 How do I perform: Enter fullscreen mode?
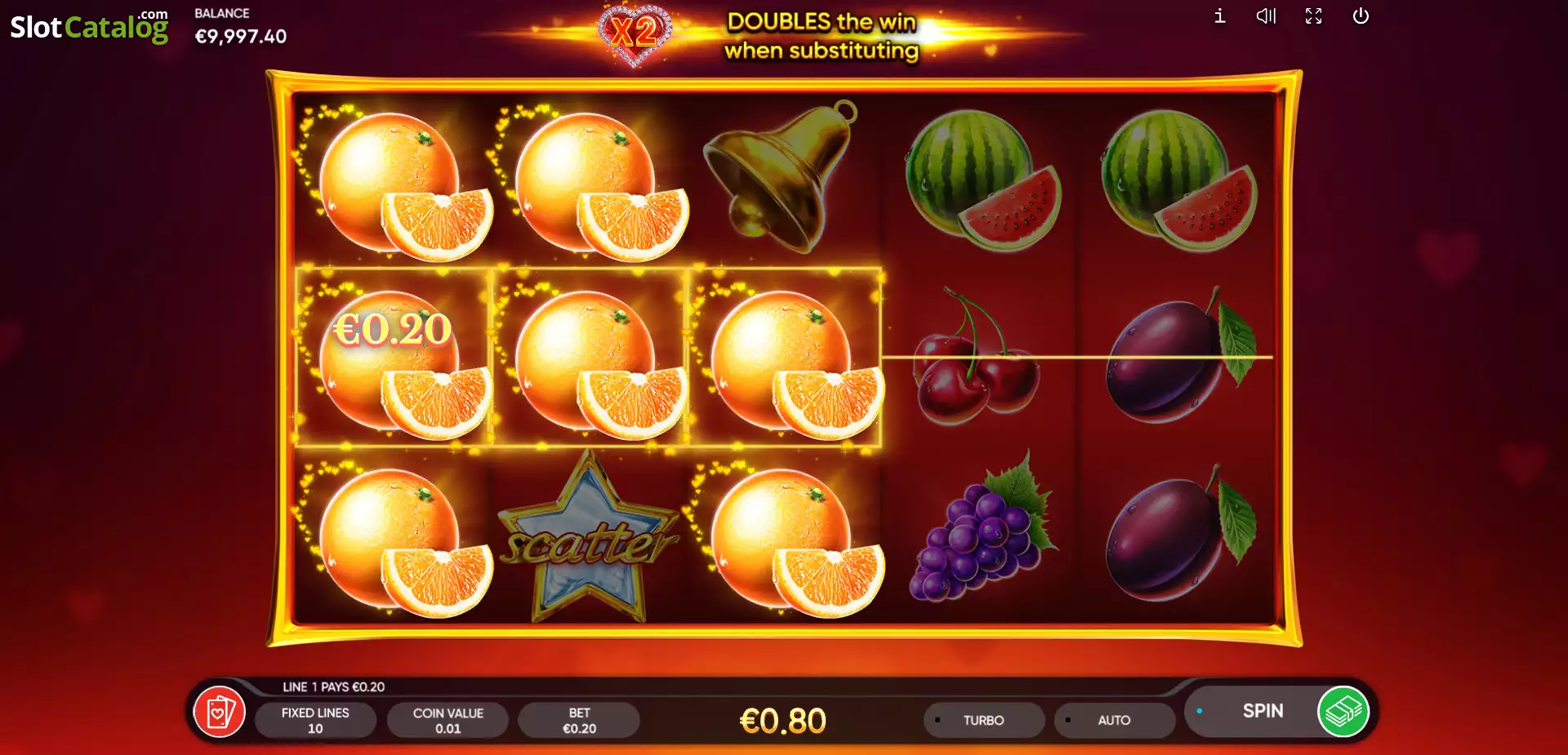coord(1313,16)
